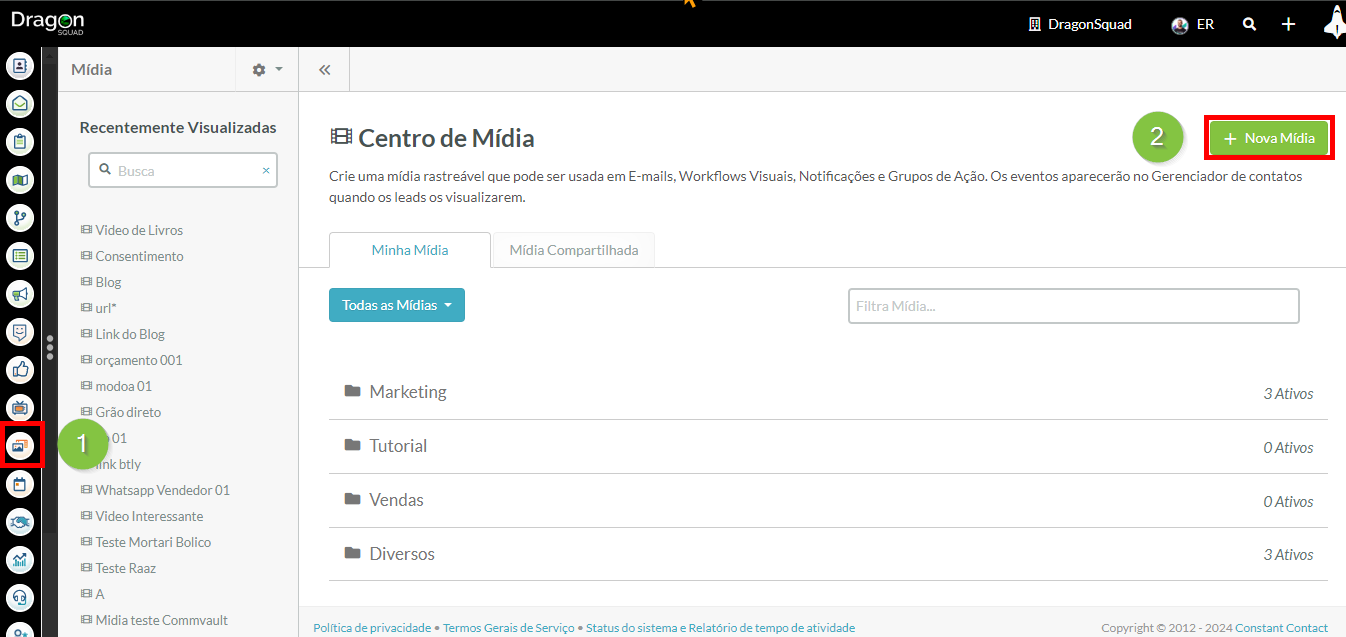
Task: Click the search magnifier in top bar
Action: (x=1249, y=24)
